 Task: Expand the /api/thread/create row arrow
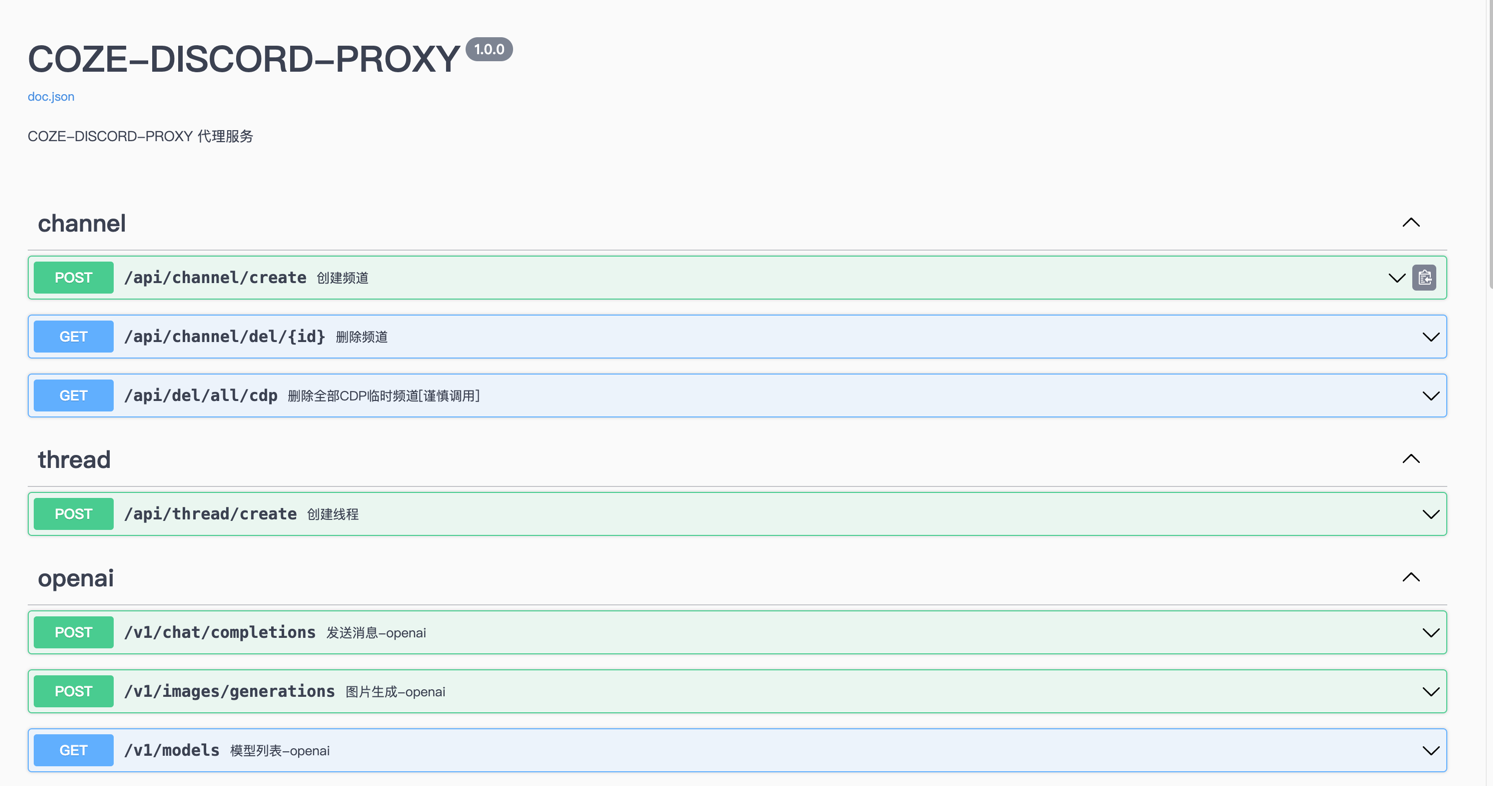pos(1431,514)
